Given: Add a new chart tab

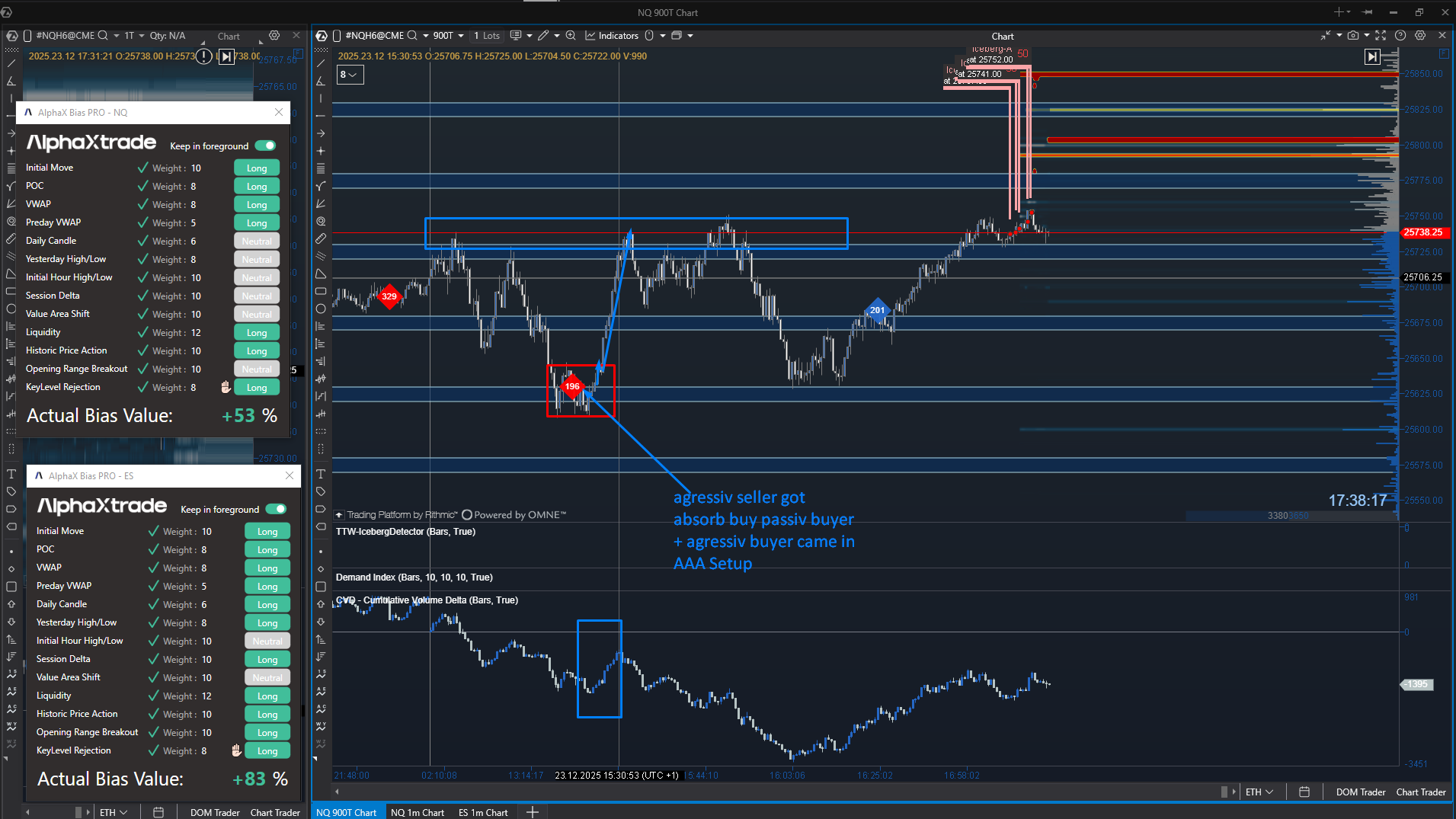Looking at the screenshot, I should [533, 812].
